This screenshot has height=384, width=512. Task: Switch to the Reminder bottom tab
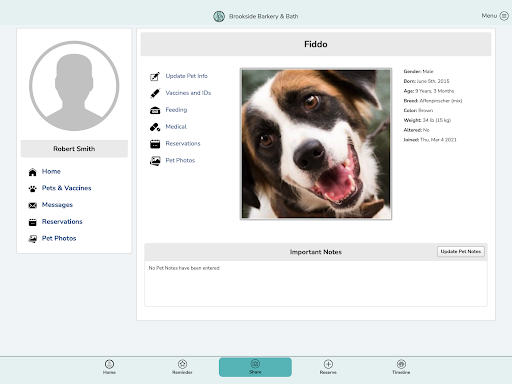pos(182,367)
